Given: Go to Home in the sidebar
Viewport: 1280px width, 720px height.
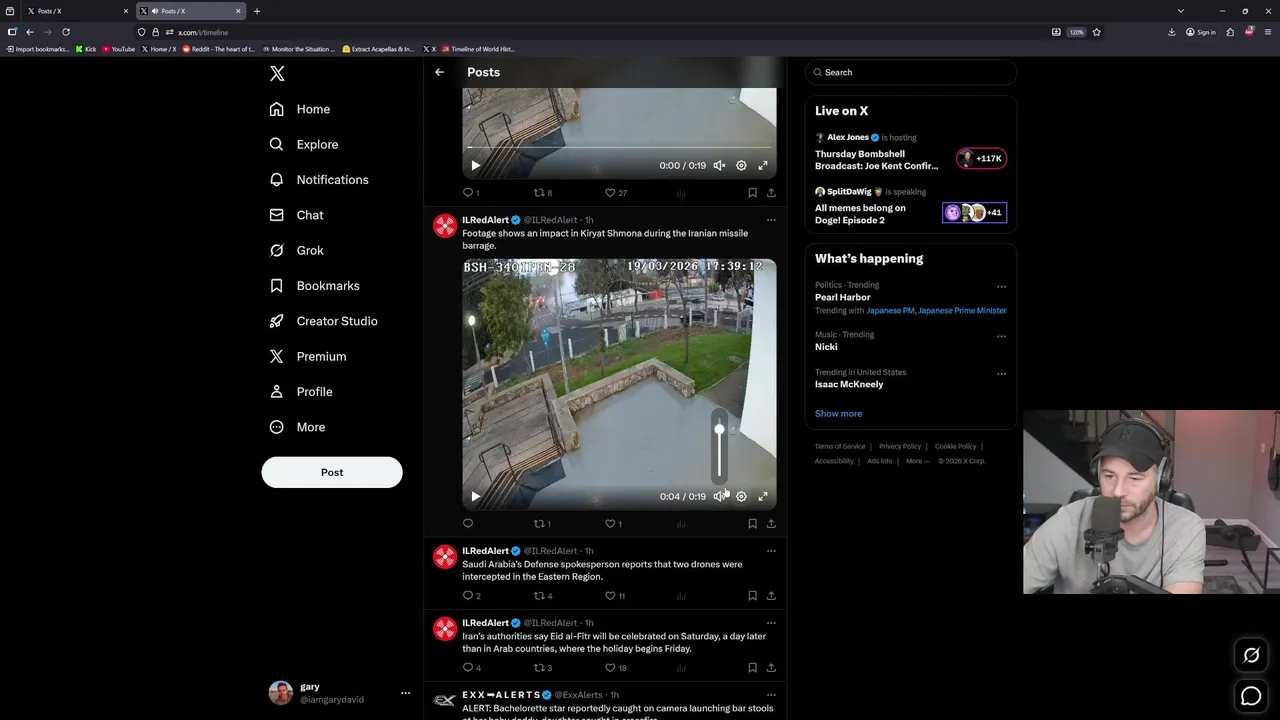Looking at the screenshot, I should (x=299, y=109).
